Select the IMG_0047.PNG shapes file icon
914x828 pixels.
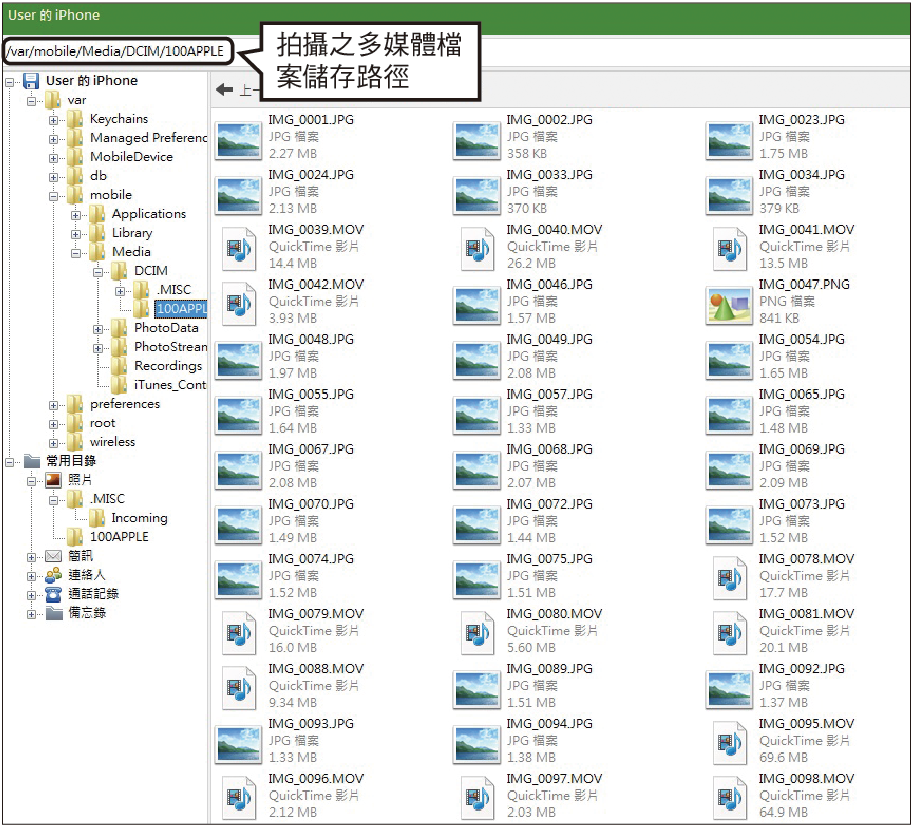[728, 306]
